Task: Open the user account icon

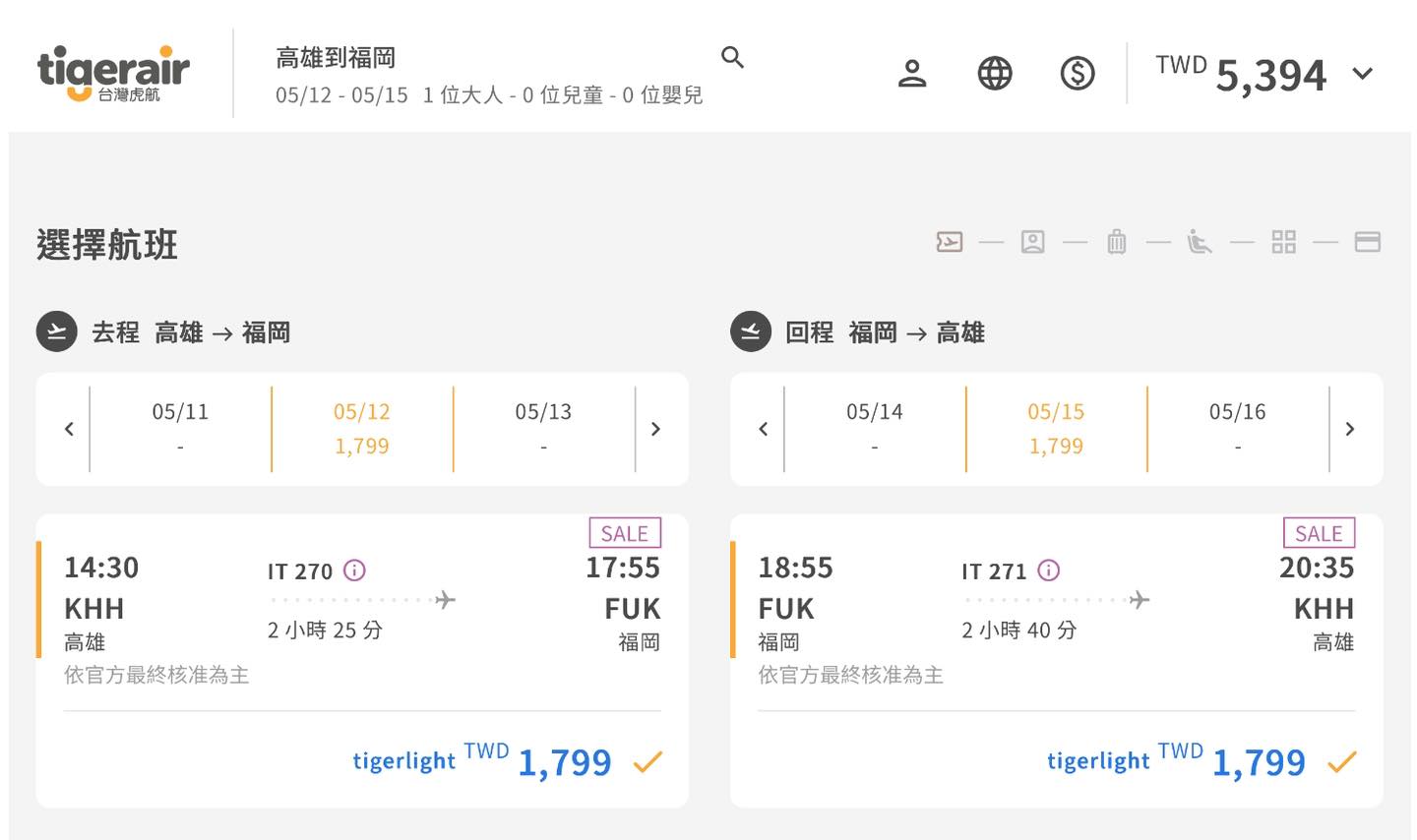Action: point(912,74)
